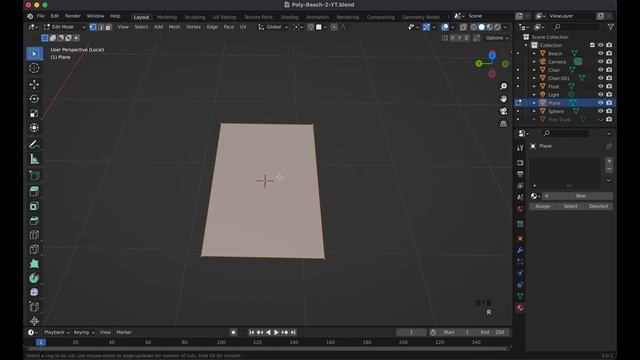Select the Smooth tool
This screenshot has width=640, height=360.
tap(34, 292)
